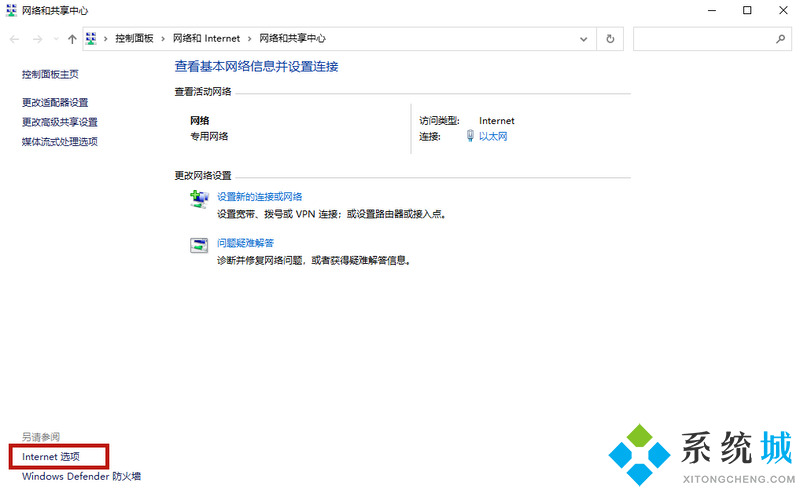This screenshot has height=497, width=800.
Task: Open Windows Defender 防火墙 link
Action: click(81, 476)
